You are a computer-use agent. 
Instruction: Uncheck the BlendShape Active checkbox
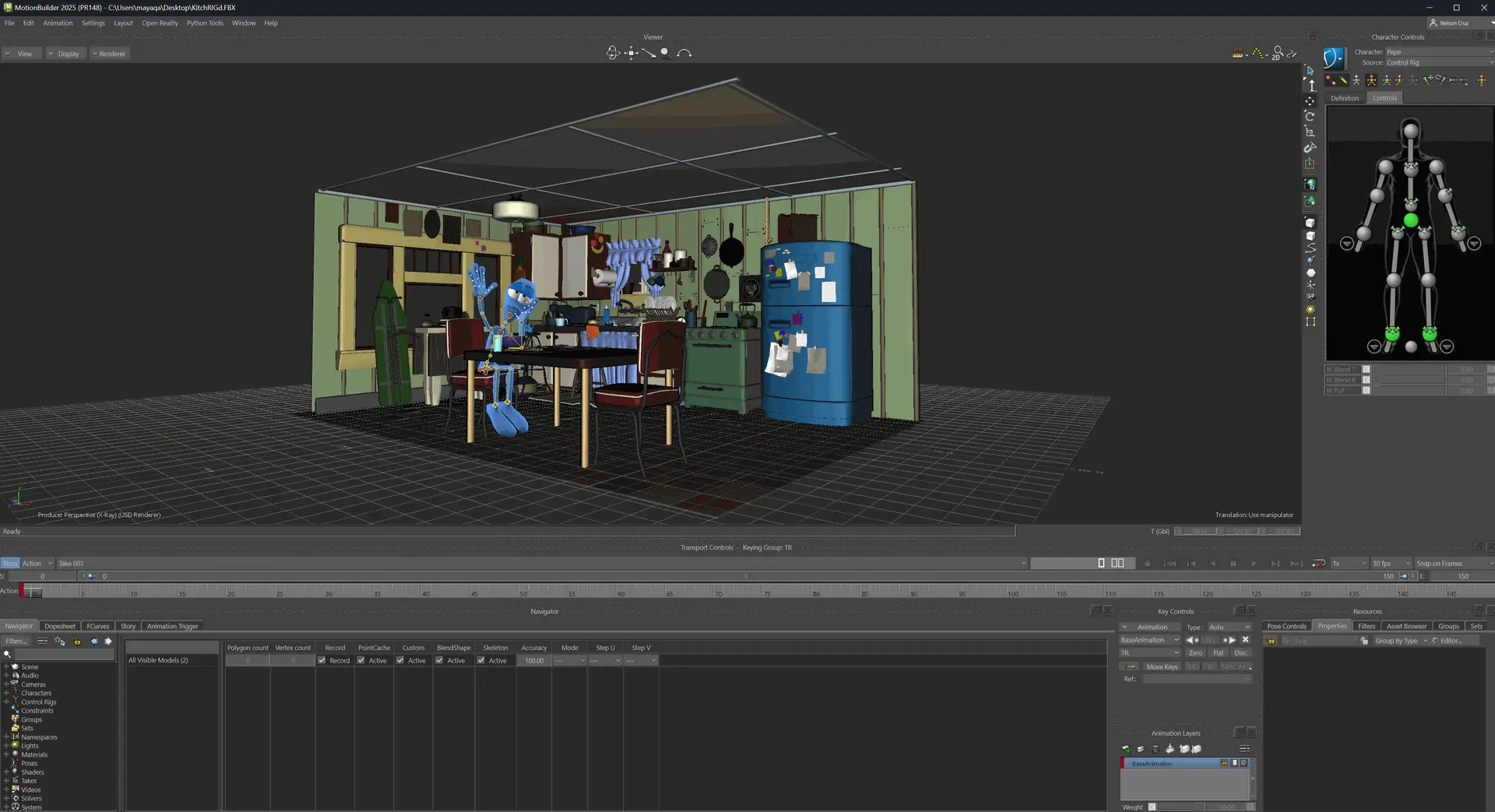coord(439,660)
